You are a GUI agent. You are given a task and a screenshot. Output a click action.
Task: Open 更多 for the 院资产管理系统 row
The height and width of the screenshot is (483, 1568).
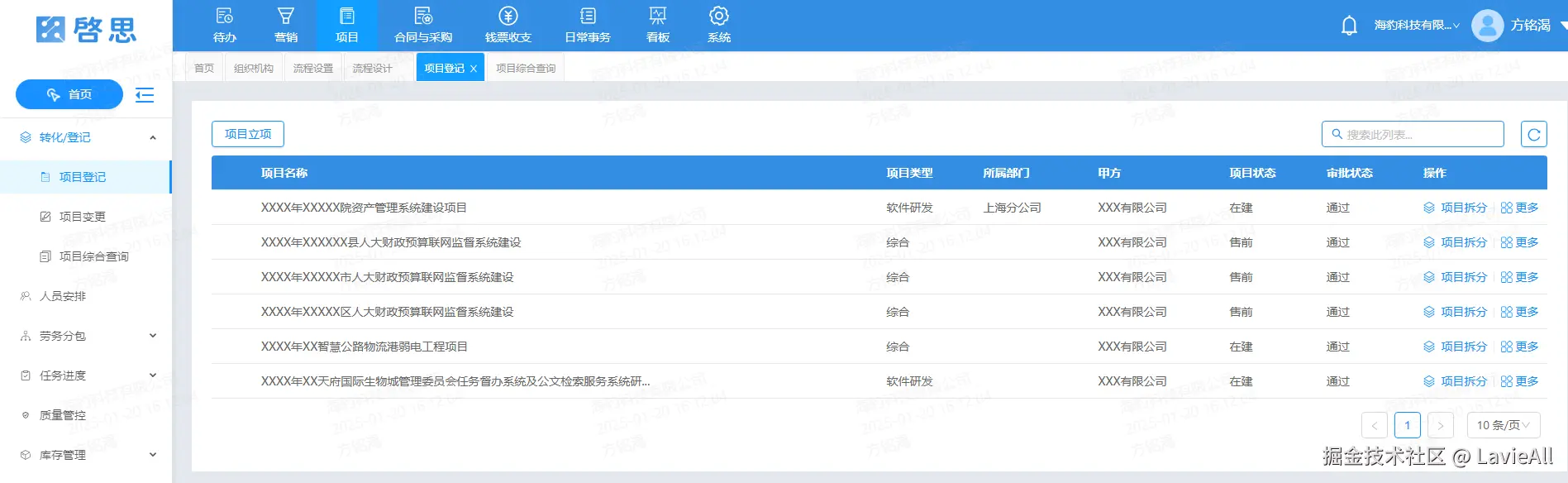[x=1519, y=208]
